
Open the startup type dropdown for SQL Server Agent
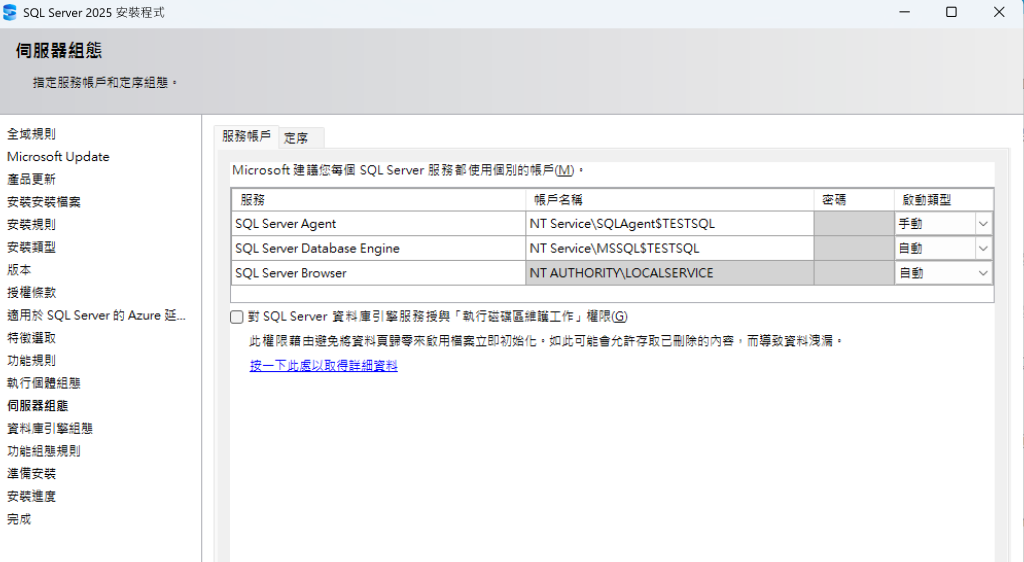(x=983, y=224)
